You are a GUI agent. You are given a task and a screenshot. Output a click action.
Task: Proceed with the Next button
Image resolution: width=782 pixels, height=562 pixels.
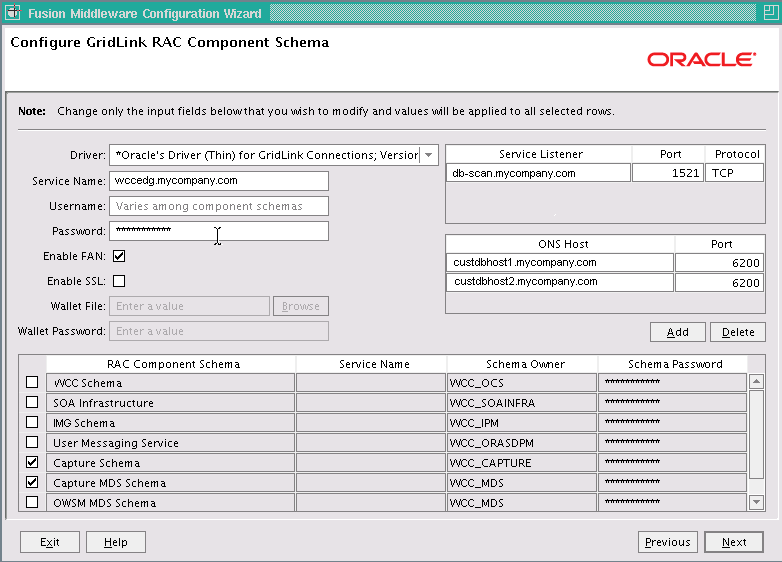coord(734,542)
